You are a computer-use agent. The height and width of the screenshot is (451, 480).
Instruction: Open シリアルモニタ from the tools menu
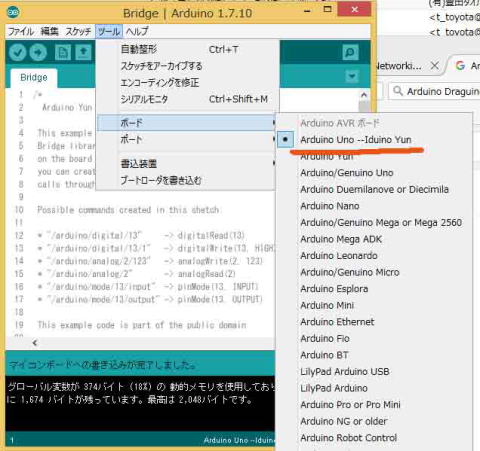click(187, 99)
